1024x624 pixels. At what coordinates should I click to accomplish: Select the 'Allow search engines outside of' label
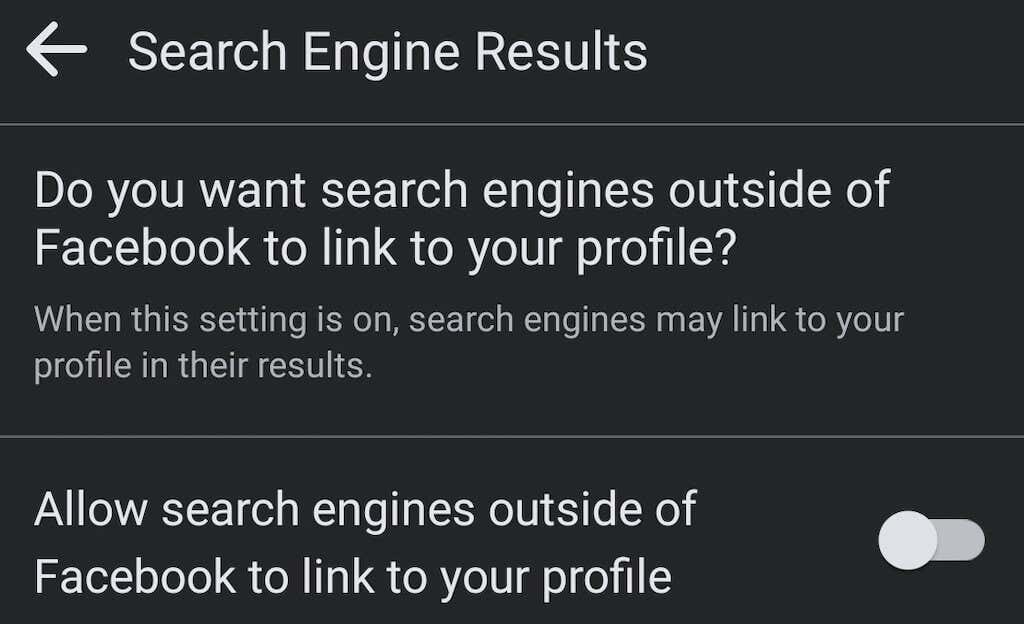364,509
